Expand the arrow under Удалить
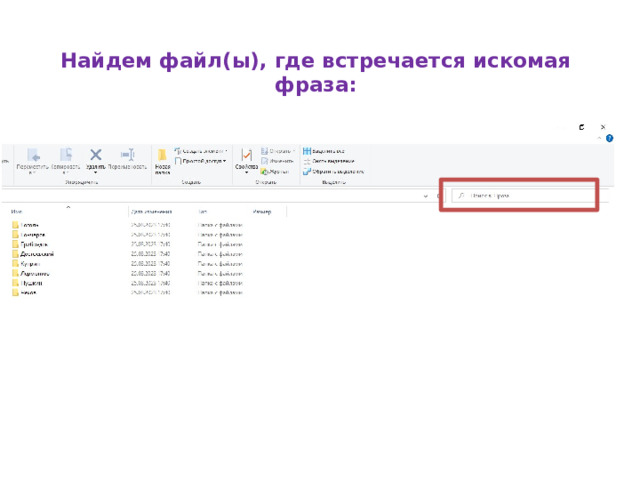Viewport: 640px width, 480px height. 96,173
